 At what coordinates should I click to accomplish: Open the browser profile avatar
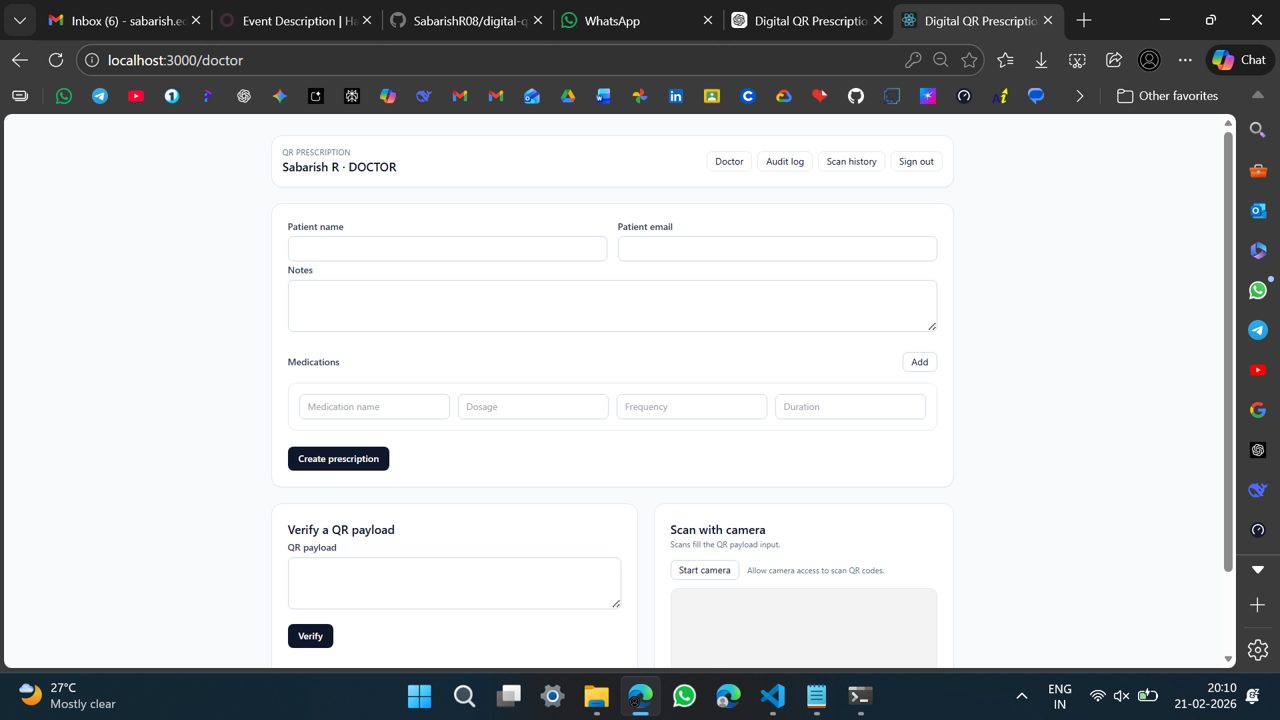(x=1149, y=60)
